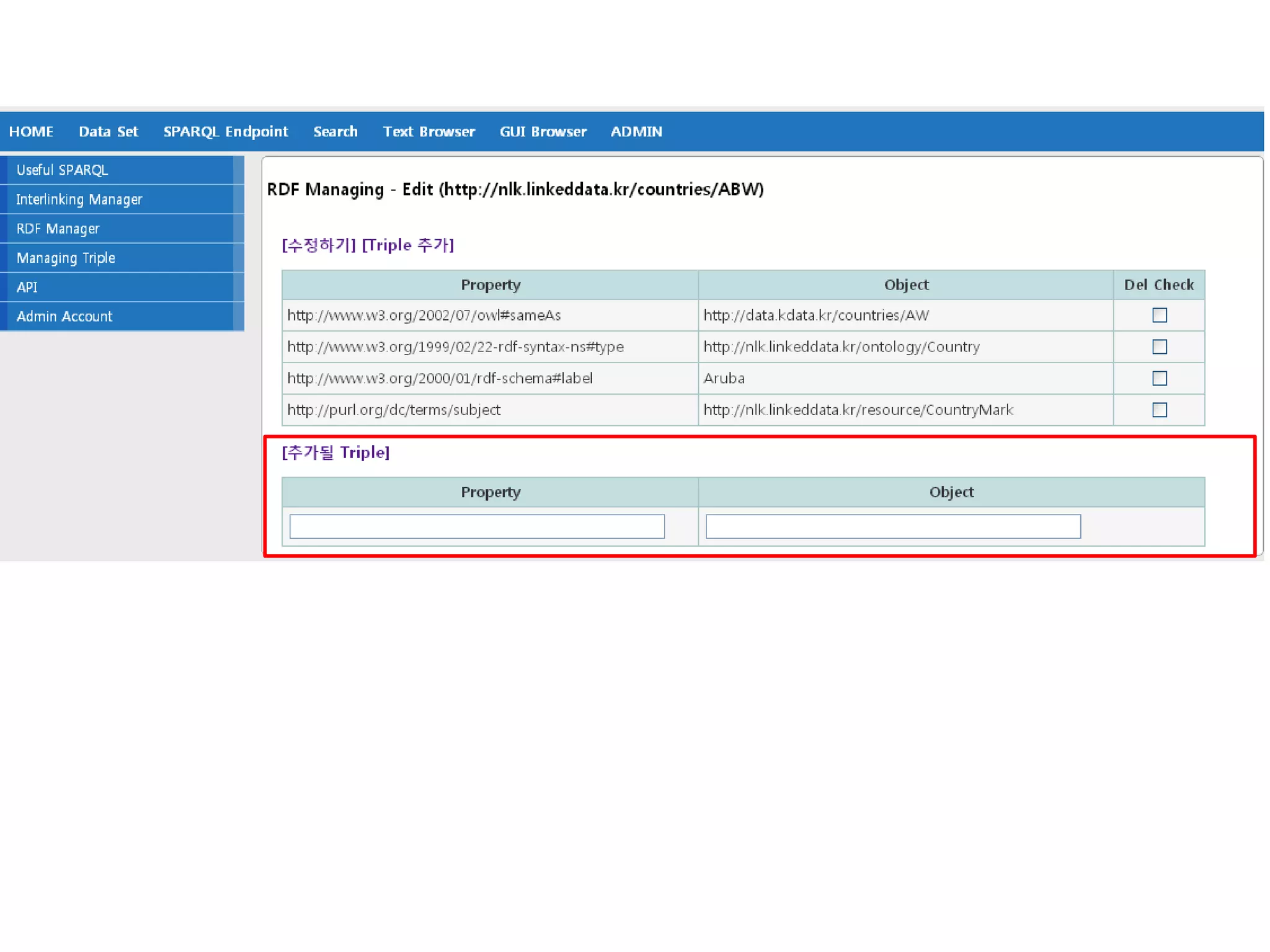This screenshot has width=1270, height=952.
Task: Click the 수정하기 link
Action: click(x=319, y=245)
